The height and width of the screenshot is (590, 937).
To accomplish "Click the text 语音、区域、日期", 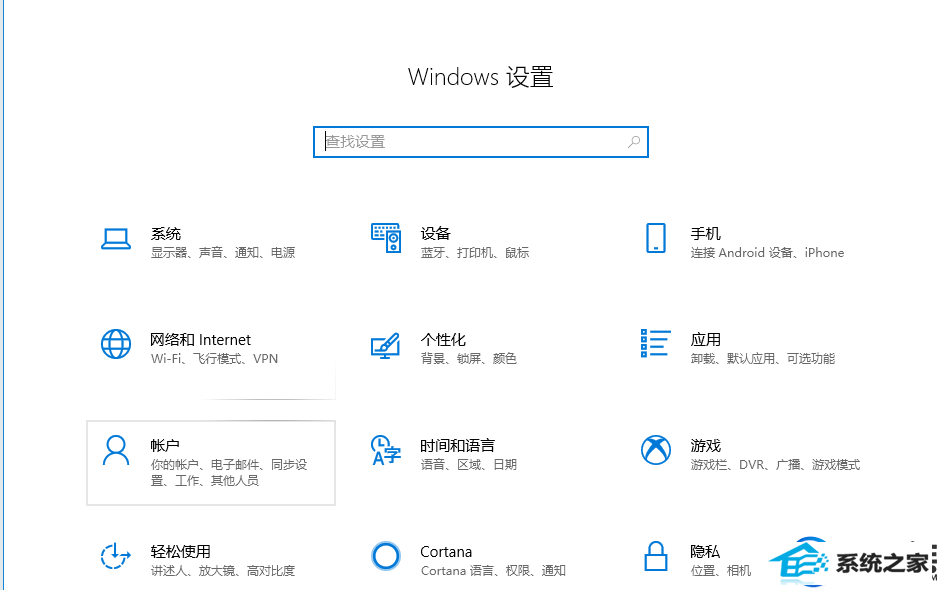I will coord(468,464).
